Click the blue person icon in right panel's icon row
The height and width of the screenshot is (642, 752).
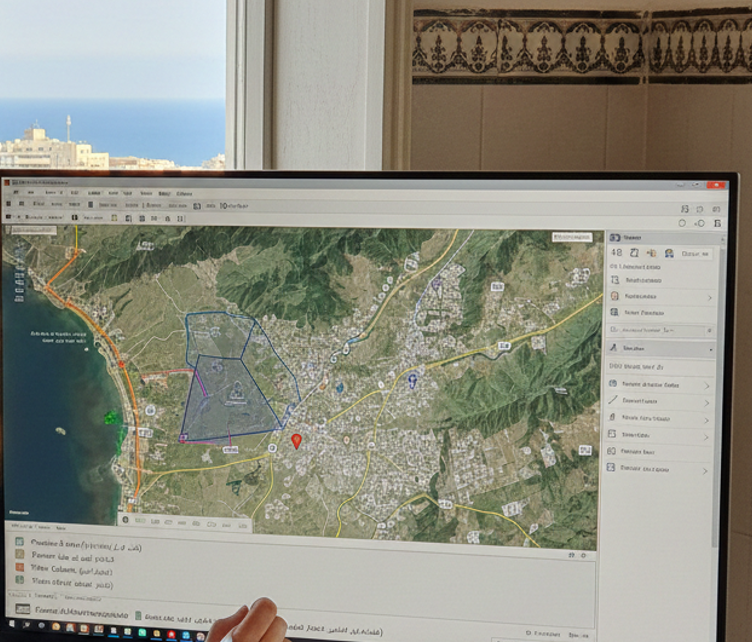[669, 254]
